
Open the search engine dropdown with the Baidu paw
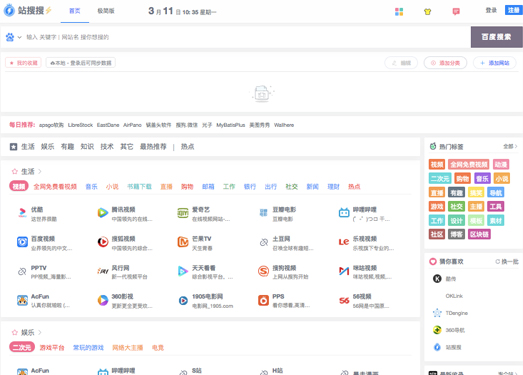coord(13,37)
